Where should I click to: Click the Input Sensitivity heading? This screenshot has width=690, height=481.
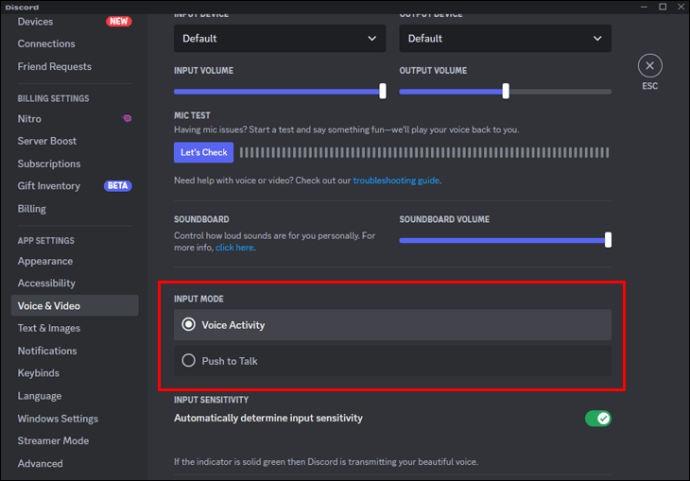pos(211,400)
